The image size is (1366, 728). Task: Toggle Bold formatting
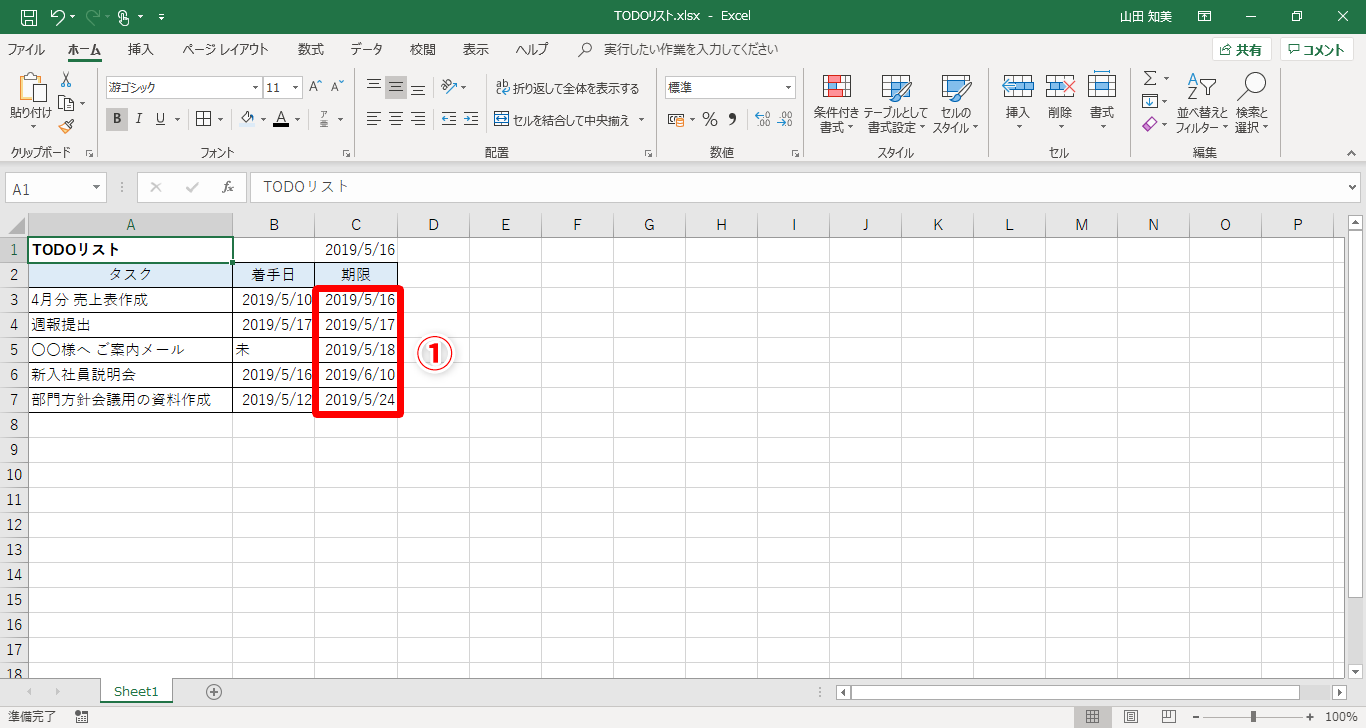[x=117, y=119]
